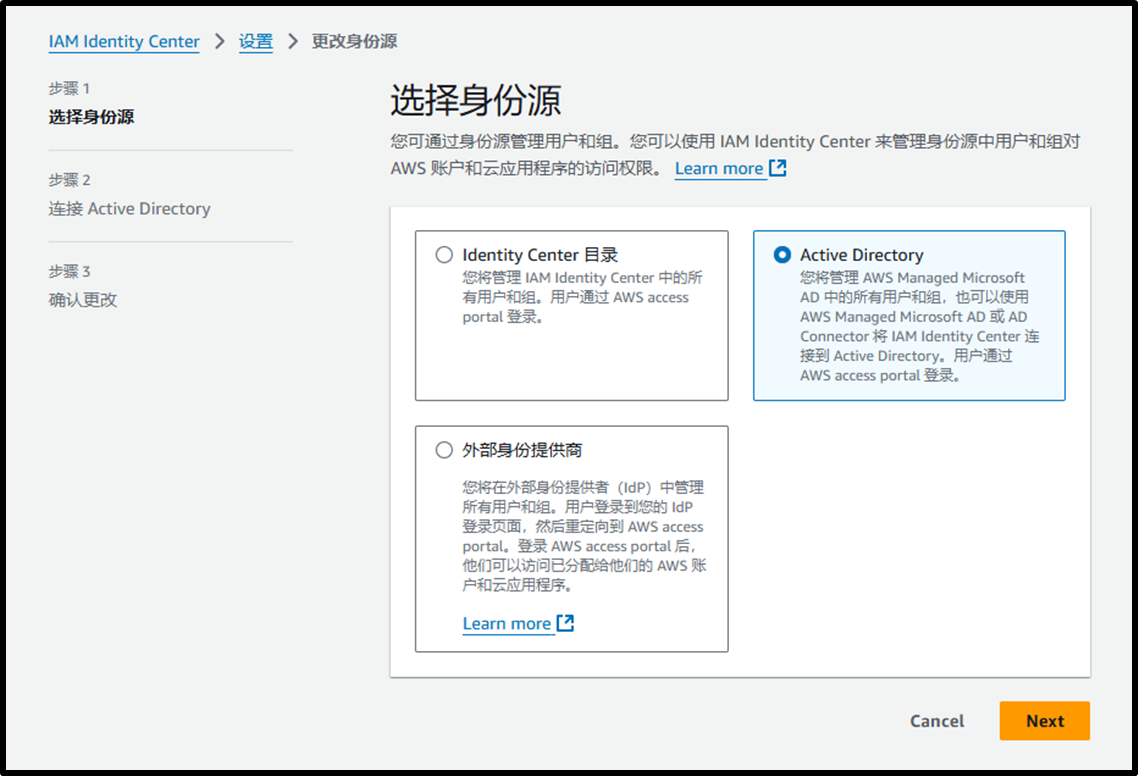Click step 3 确认更改 in sidebar
This screenshot has height=776, width=1138.
click(83, 300)
